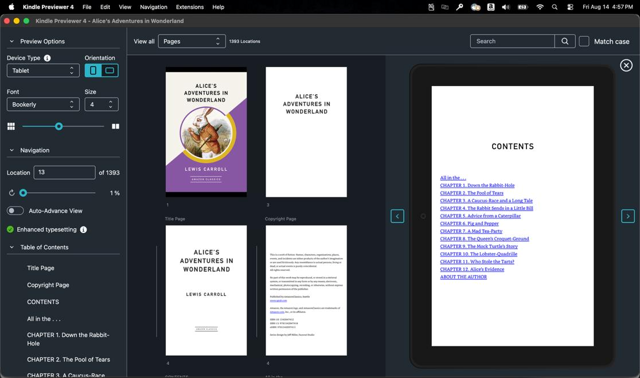The image size is (640, 378).
Task: Select CHAPTER 1. Down the Rabbit-Hole sidebar item
Action: coord(68,339)
